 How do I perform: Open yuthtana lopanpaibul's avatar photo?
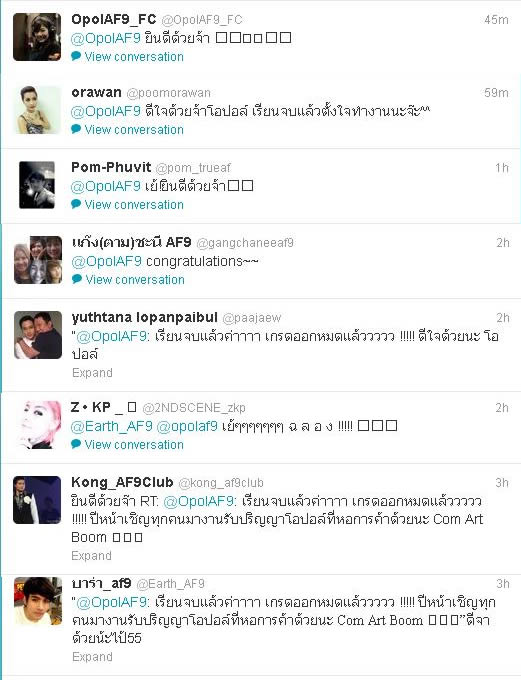pos(38,335)
